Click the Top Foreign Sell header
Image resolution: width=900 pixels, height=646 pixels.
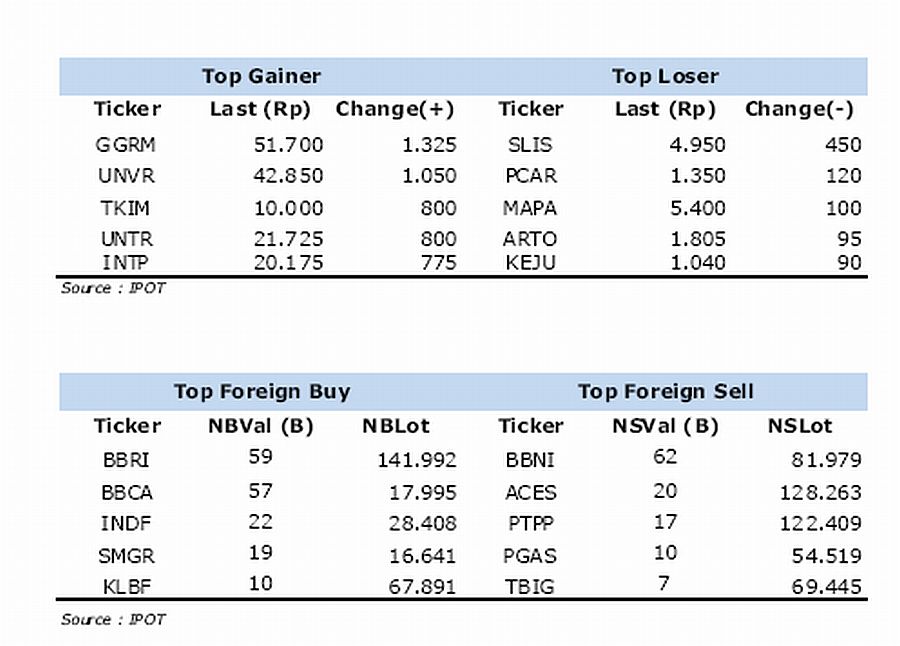pyautogui.click(x=666, y=392)
